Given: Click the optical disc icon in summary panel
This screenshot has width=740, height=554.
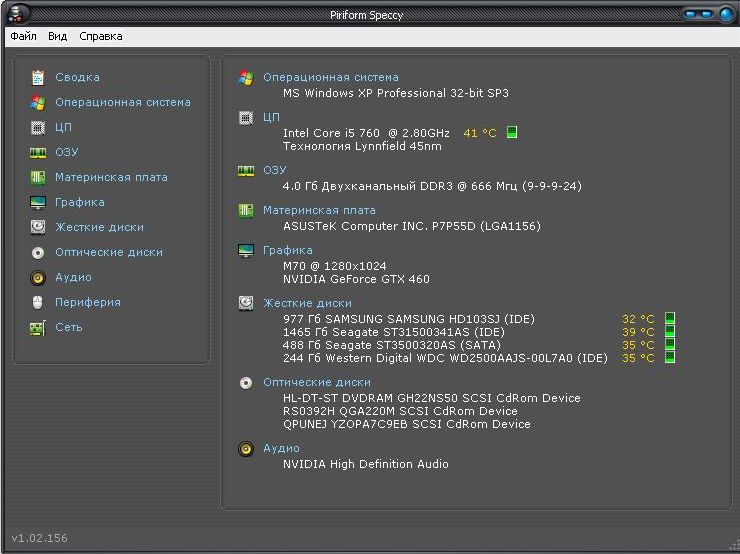Looking at the screenshot, I should pos(246,383).
